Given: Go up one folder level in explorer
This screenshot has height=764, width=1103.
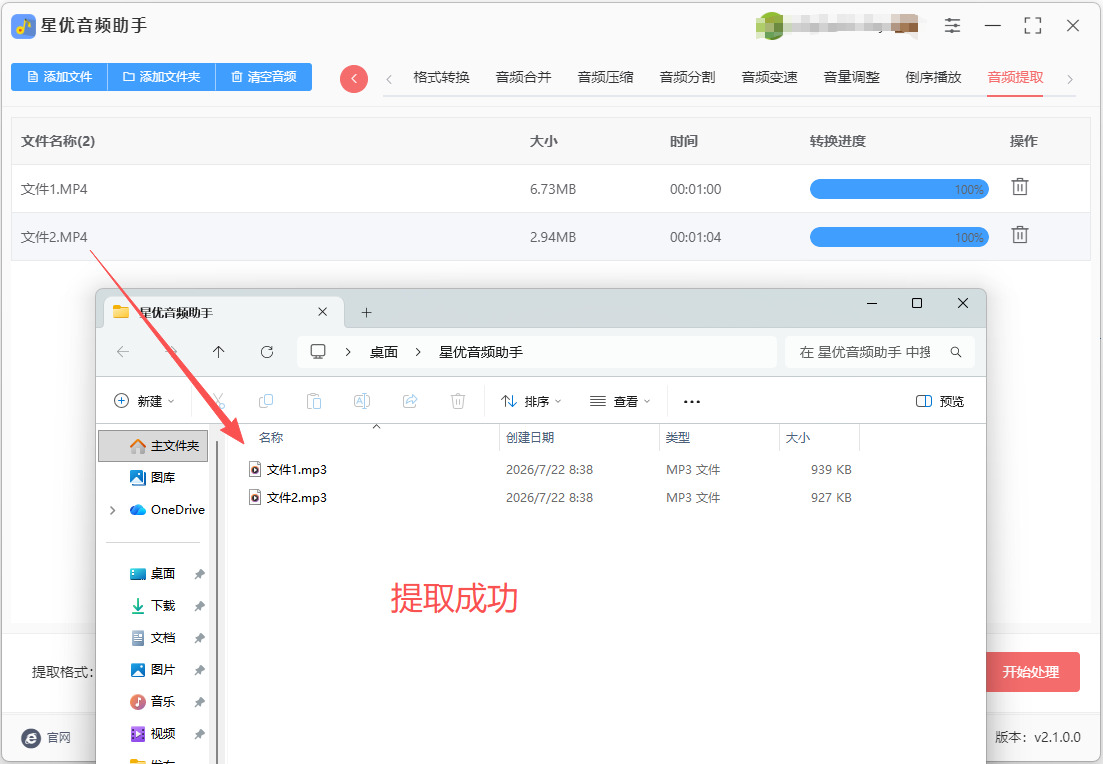Looking at the screenshot, I should [x=219, y=352].
